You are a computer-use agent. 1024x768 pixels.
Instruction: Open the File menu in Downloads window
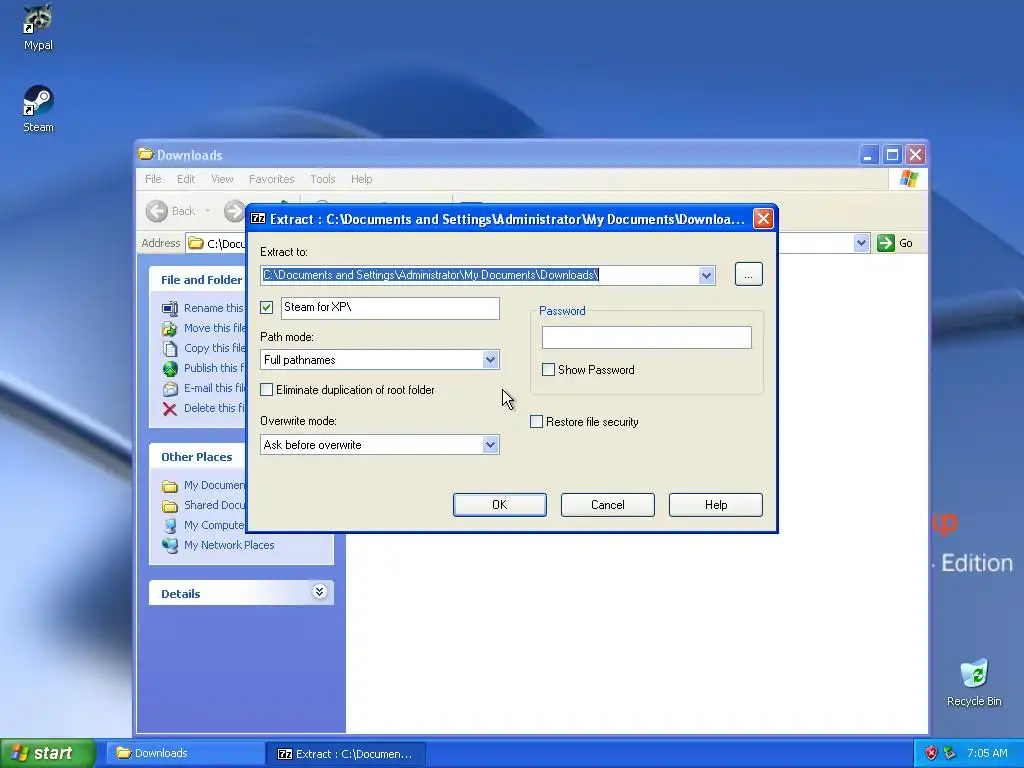[153, 179]
